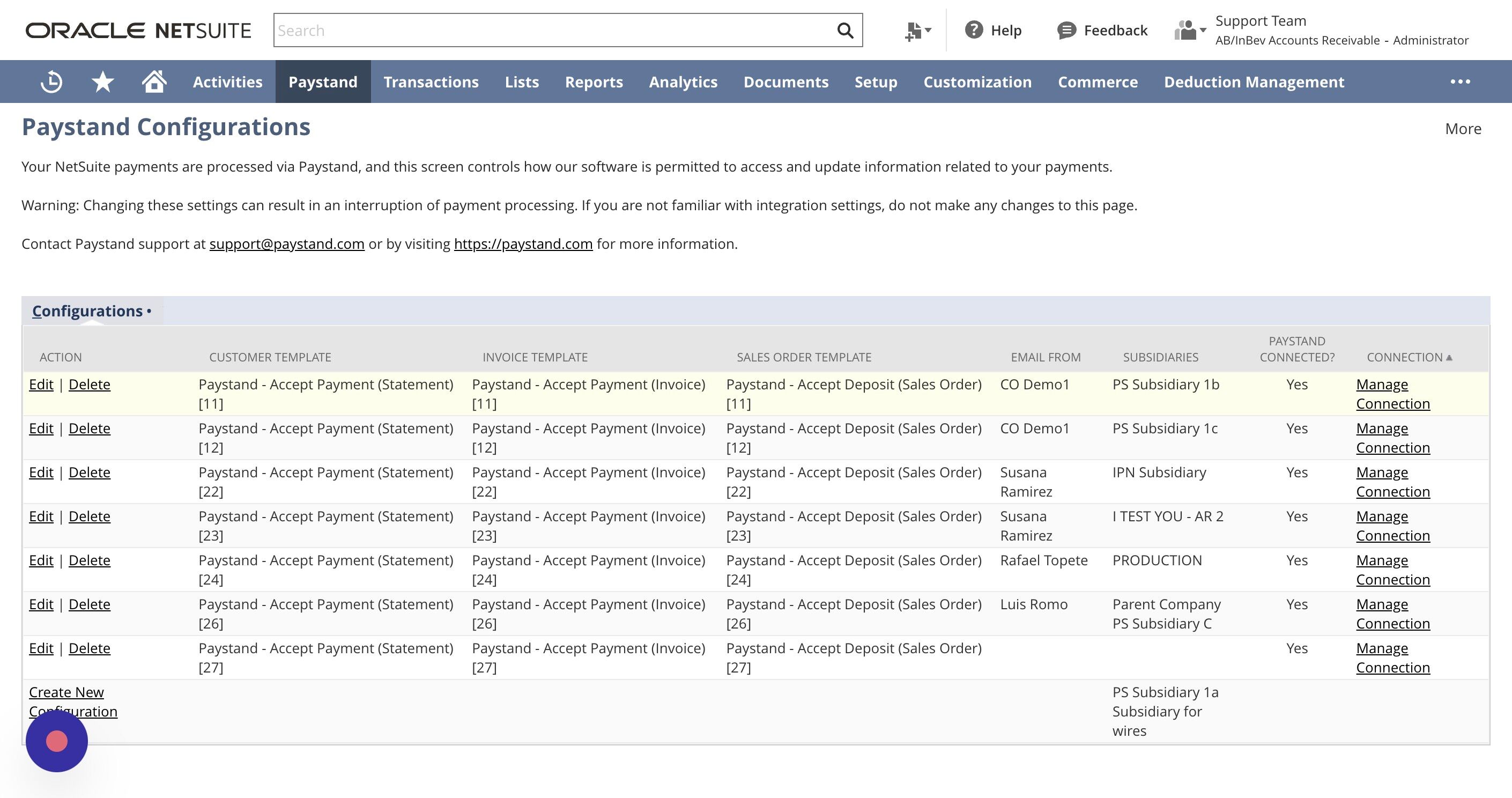Go to the Home dashboard icon

point(154,82)
